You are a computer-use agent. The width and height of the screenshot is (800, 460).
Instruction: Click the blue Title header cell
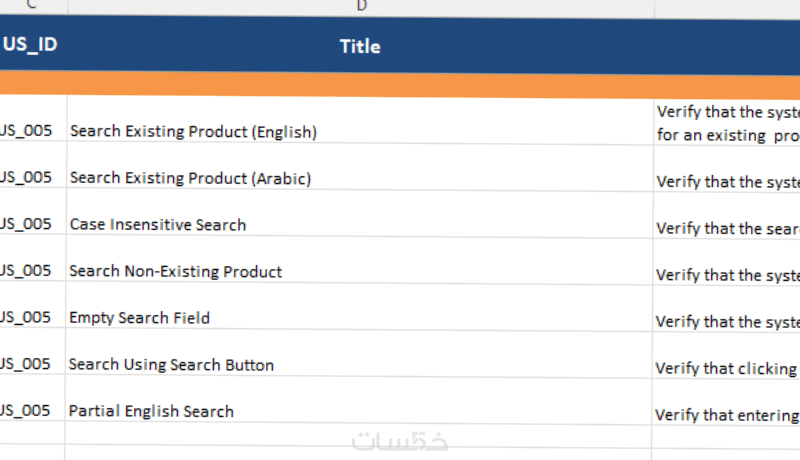[360, 46]
